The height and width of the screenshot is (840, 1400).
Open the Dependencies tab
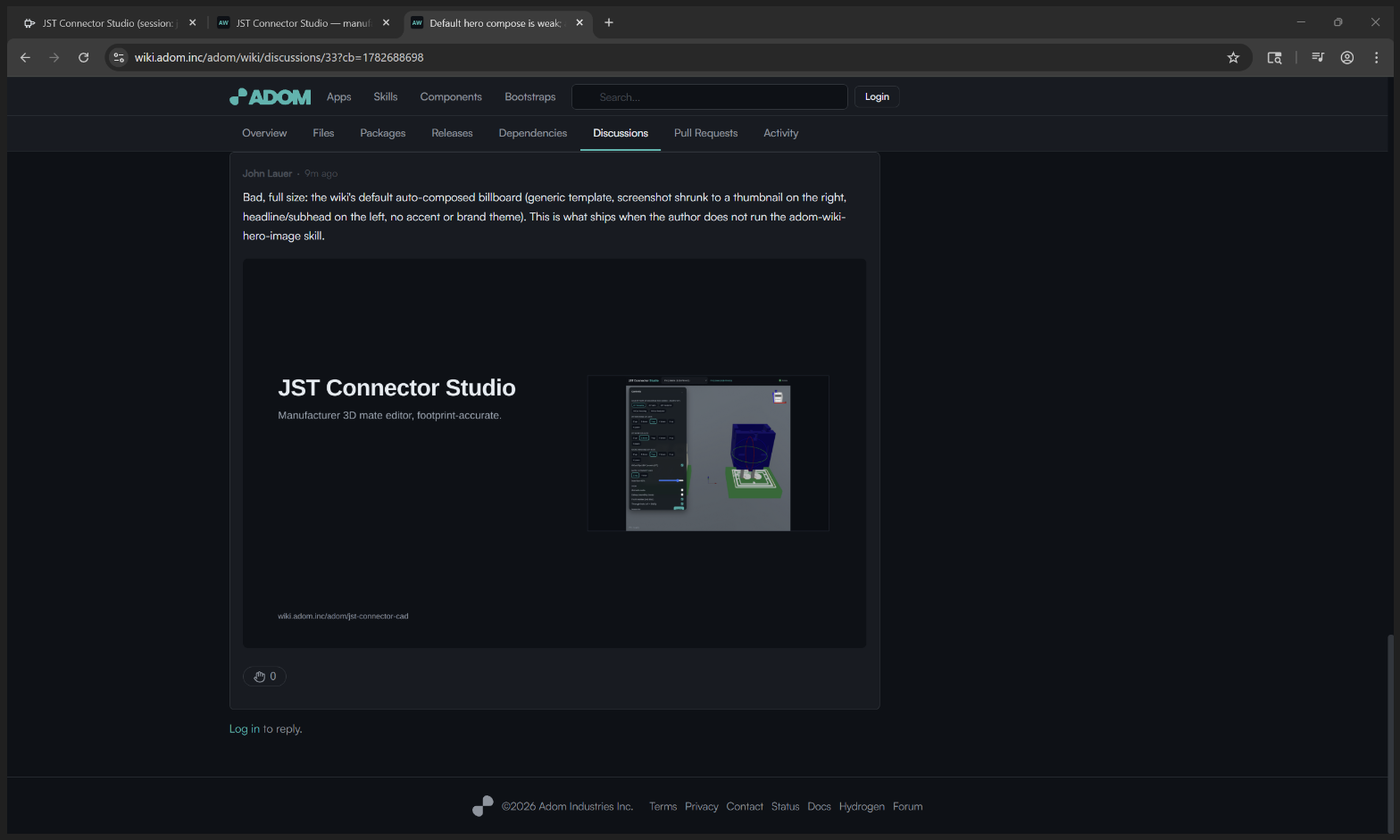click(533, 133)
